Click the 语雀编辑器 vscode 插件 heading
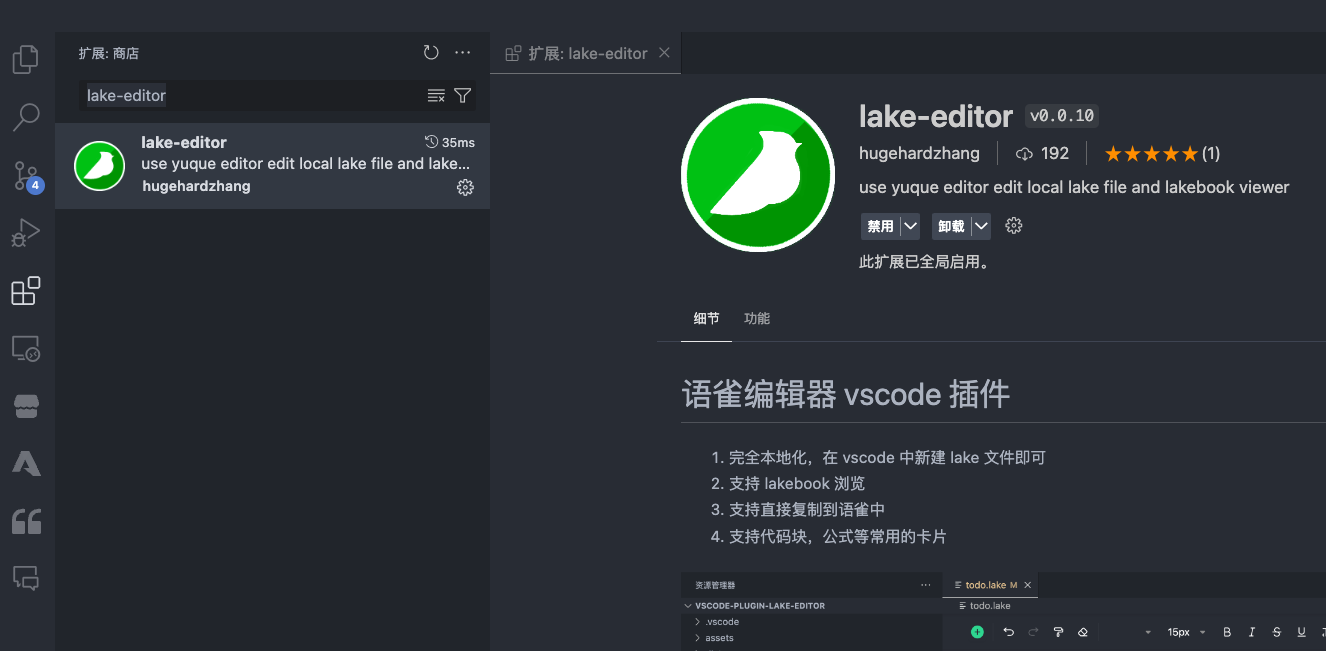This screenshot has height=651, width=1326. point(846,394)
